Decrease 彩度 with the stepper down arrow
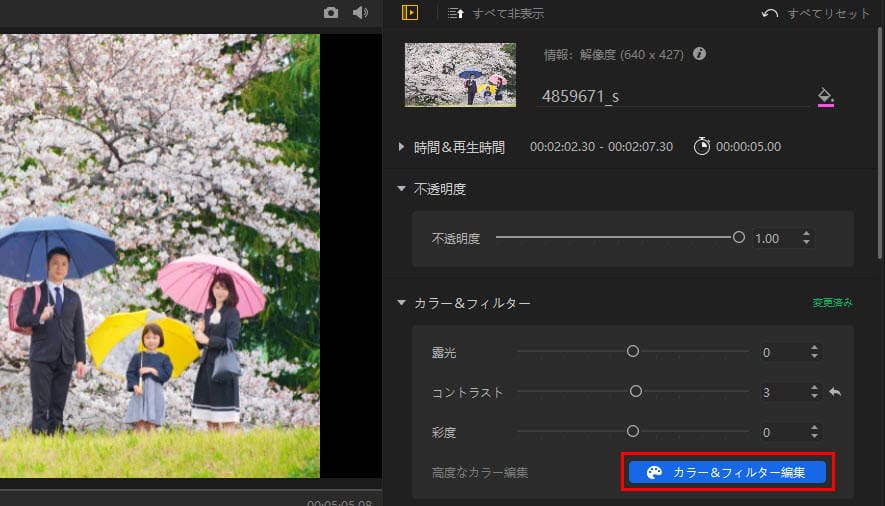The width and height of the screenshot is (885, 506). [814, 437]
